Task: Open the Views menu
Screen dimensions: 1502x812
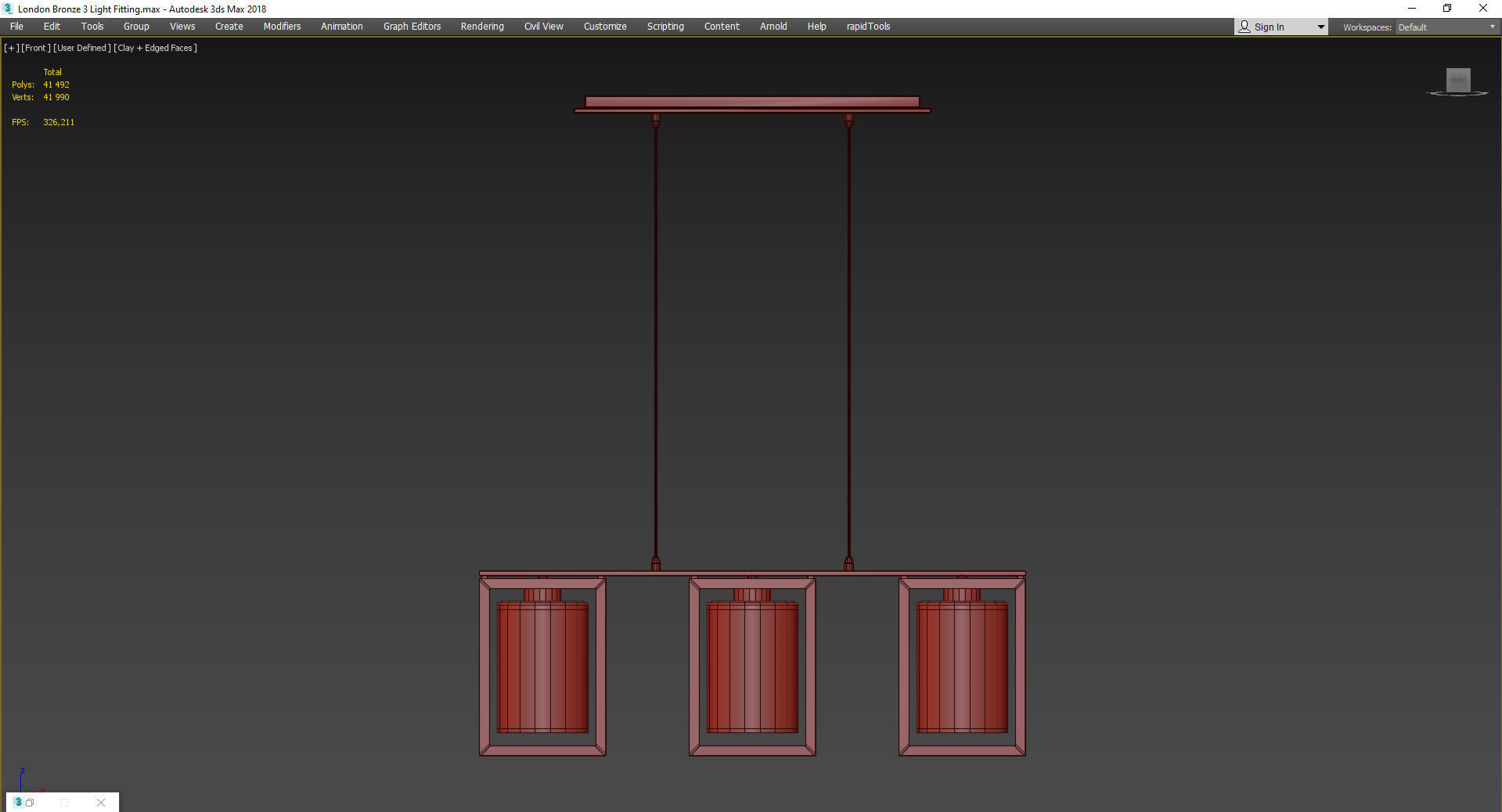Action: click(x=182, y=27)
